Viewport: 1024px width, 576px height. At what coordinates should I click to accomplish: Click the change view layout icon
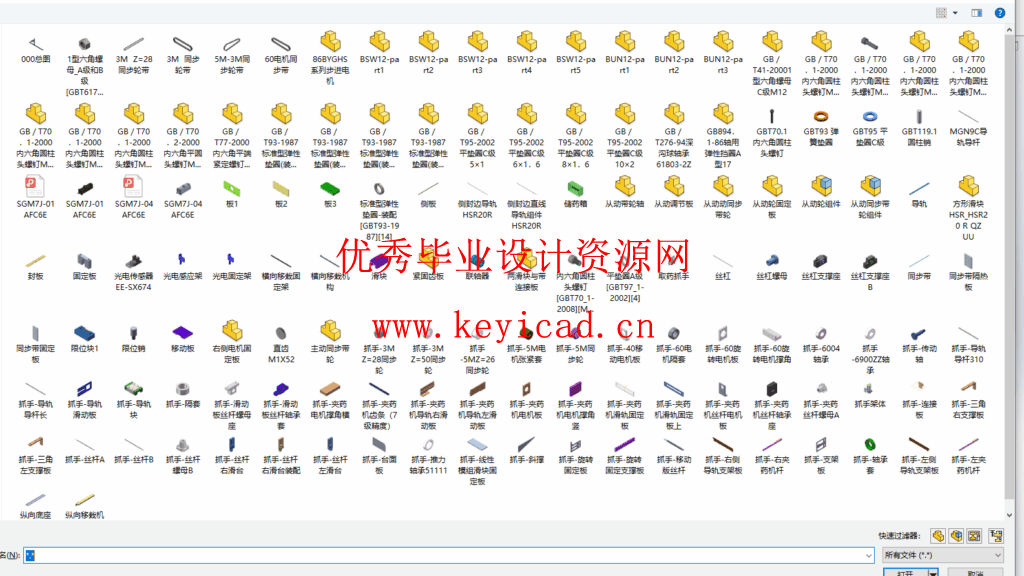click(941, 12)
